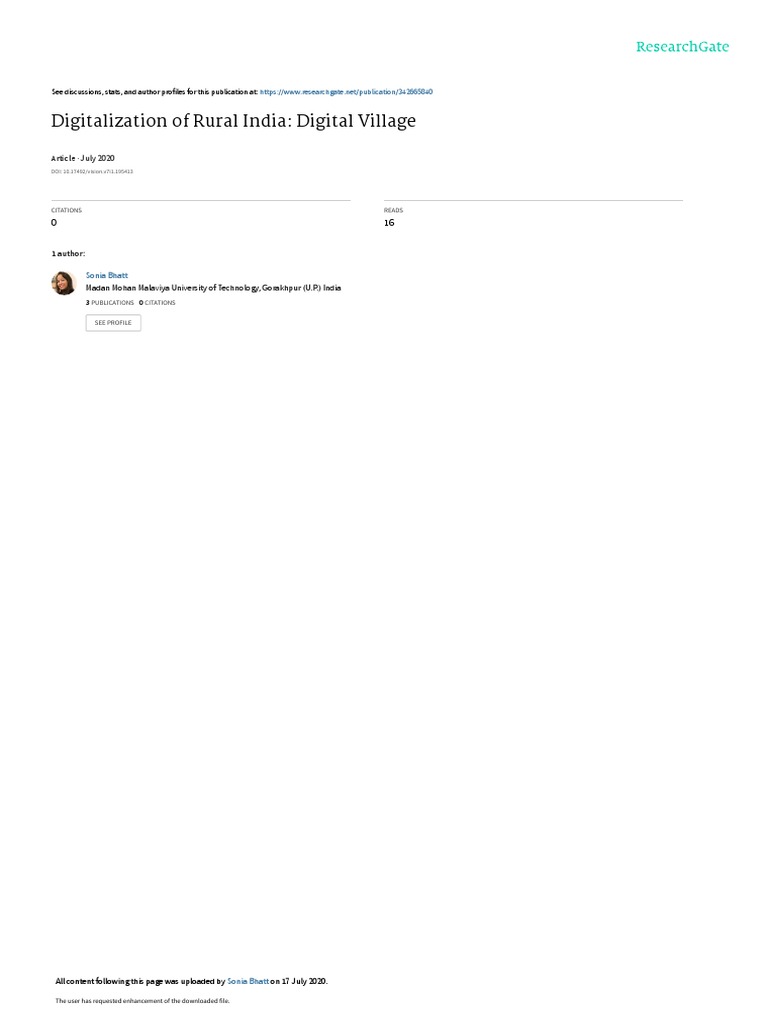Click the SEE PROFILE button
Screen dimensions: 768x1024
coord(113,323)
